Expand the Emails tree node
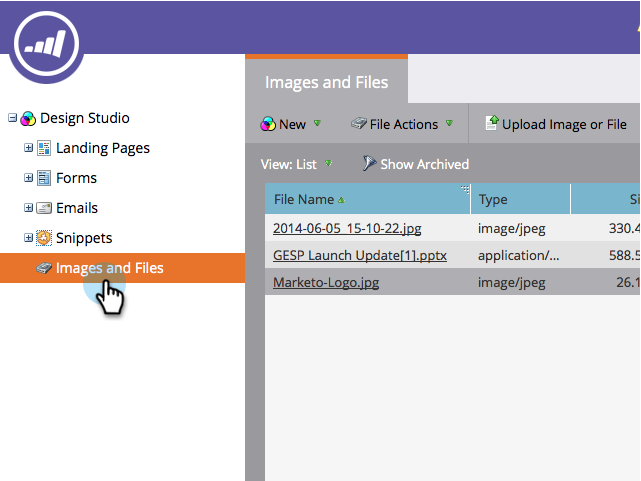Viewport: 641px width, 481px height. (29, 208)
